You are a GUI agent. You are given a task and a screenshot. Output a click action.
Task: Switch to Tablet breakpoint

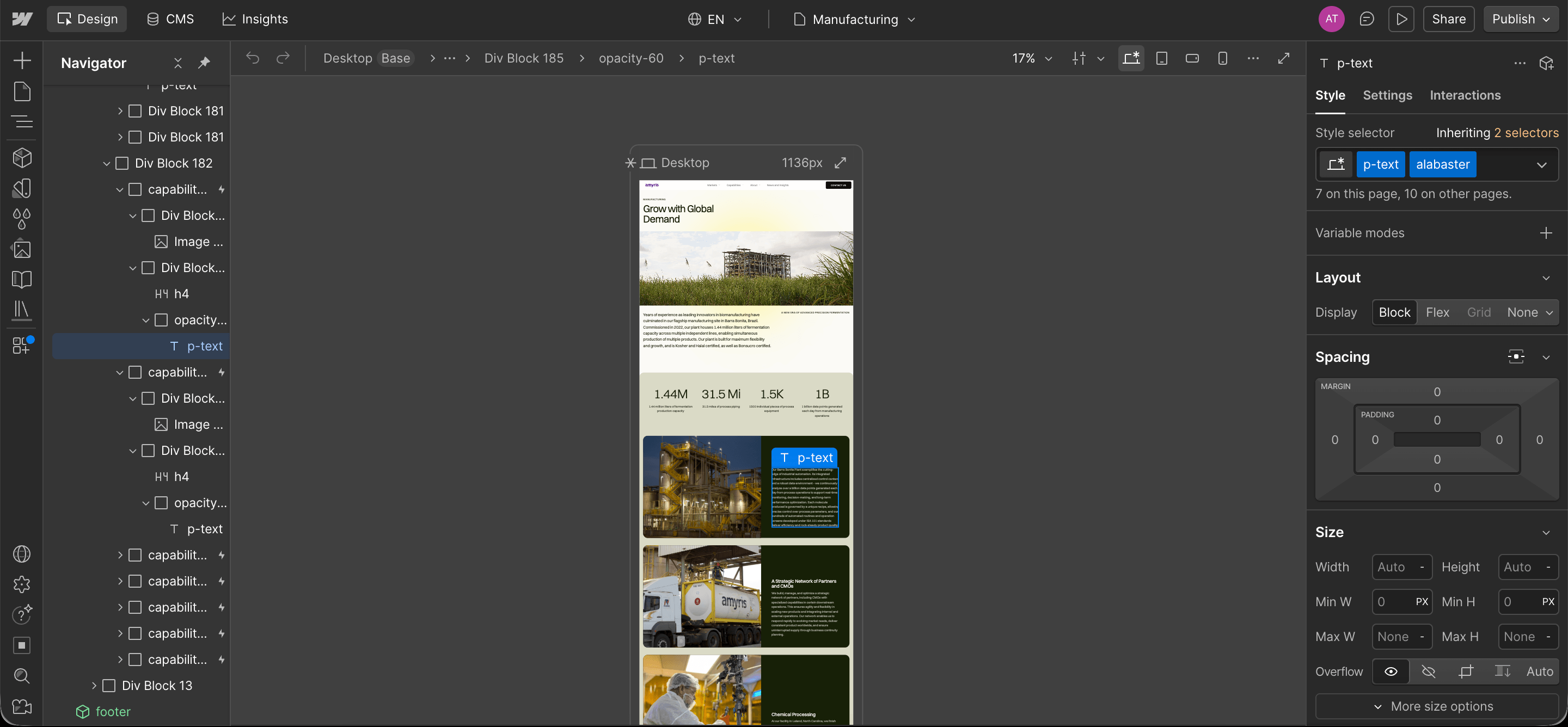[1161, 58]
